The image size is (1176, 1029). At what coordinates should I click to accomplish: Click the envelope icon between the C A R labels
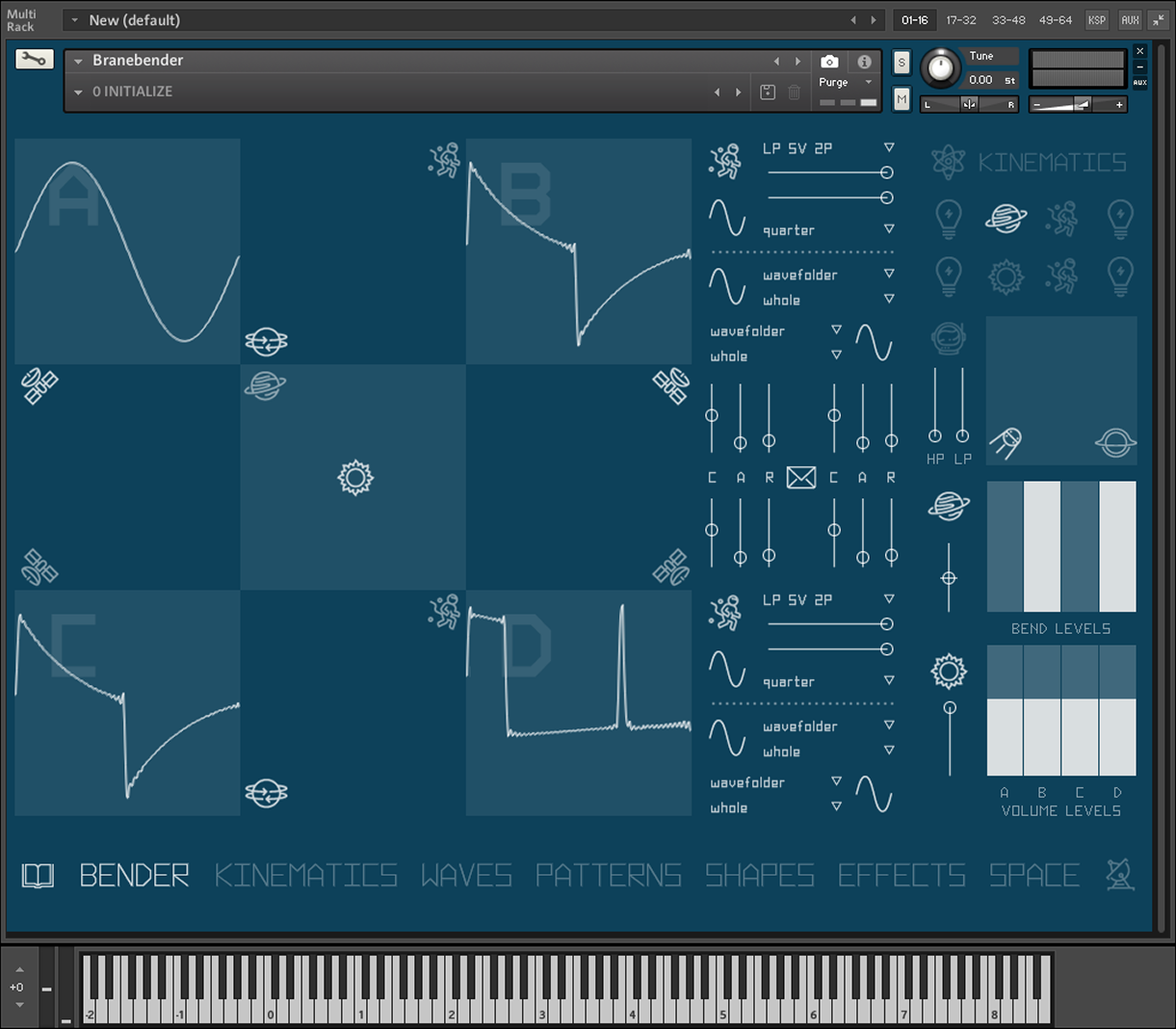click(x=801, y=477)
